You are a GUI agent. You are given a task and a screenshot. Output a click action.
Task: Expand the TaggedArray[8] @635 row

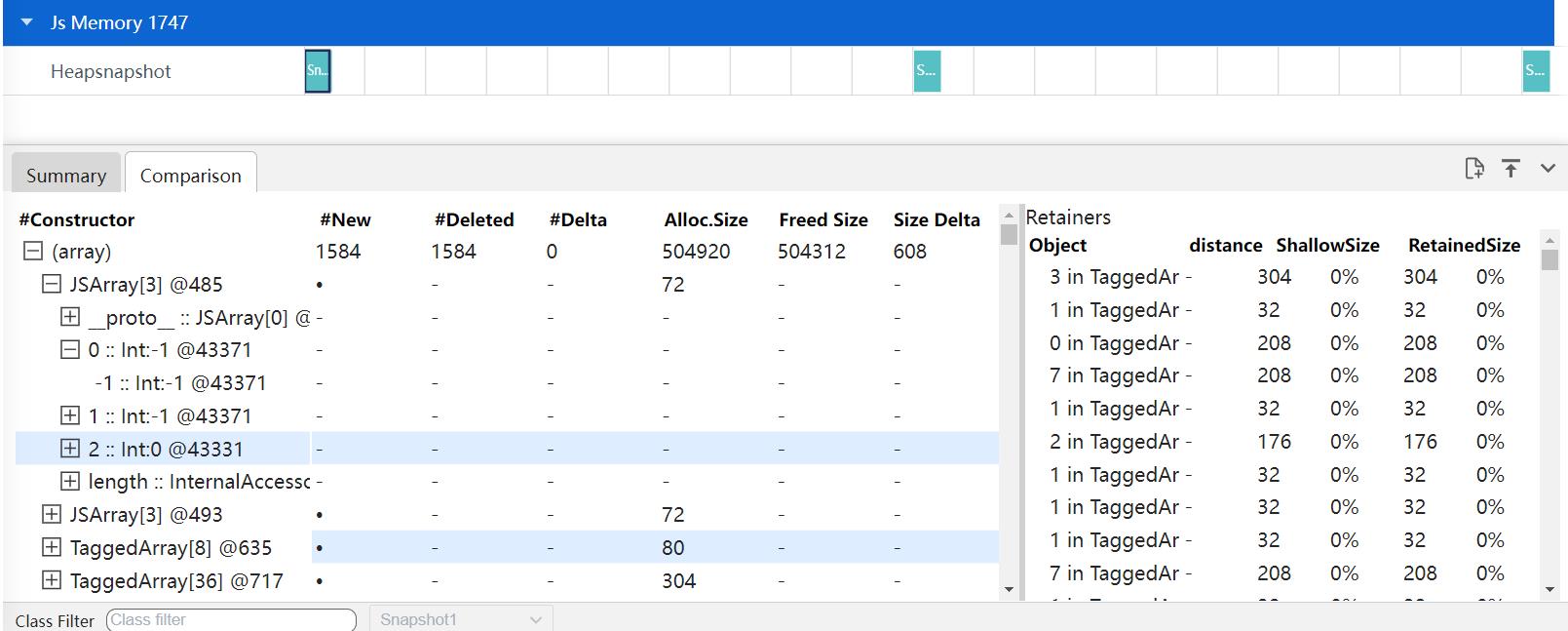click(52, 548)
